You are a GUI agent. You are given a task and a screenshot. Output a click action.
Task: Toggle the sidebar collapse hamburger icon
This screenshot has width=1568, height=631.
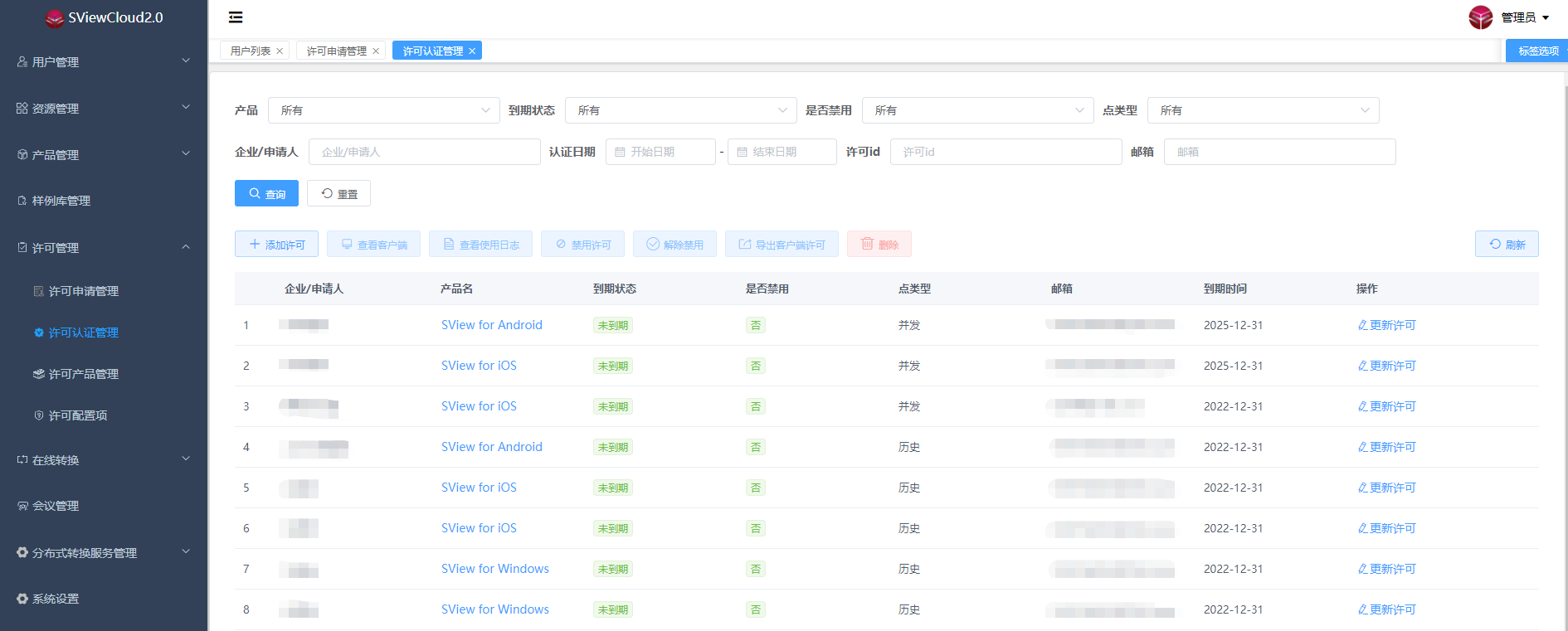(236, 17)
